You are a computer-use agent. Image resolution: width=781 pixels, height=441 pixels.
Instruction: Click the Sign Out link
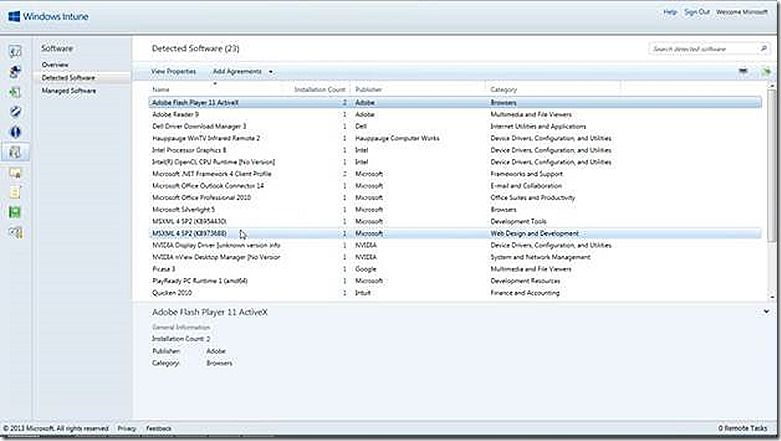pos(697,12)
